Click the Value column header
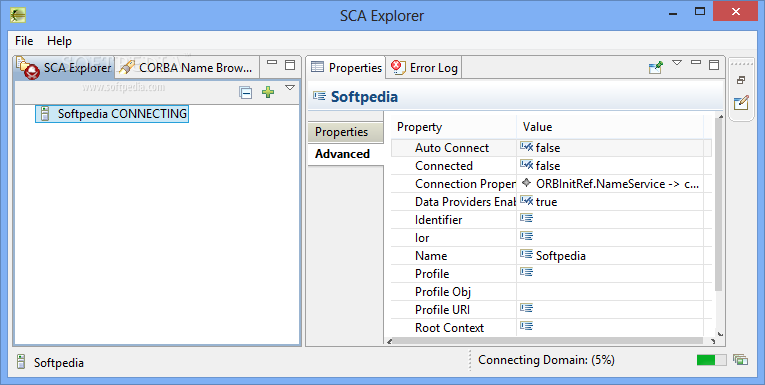This screenshot has width=765, height=385. point(610,127)
